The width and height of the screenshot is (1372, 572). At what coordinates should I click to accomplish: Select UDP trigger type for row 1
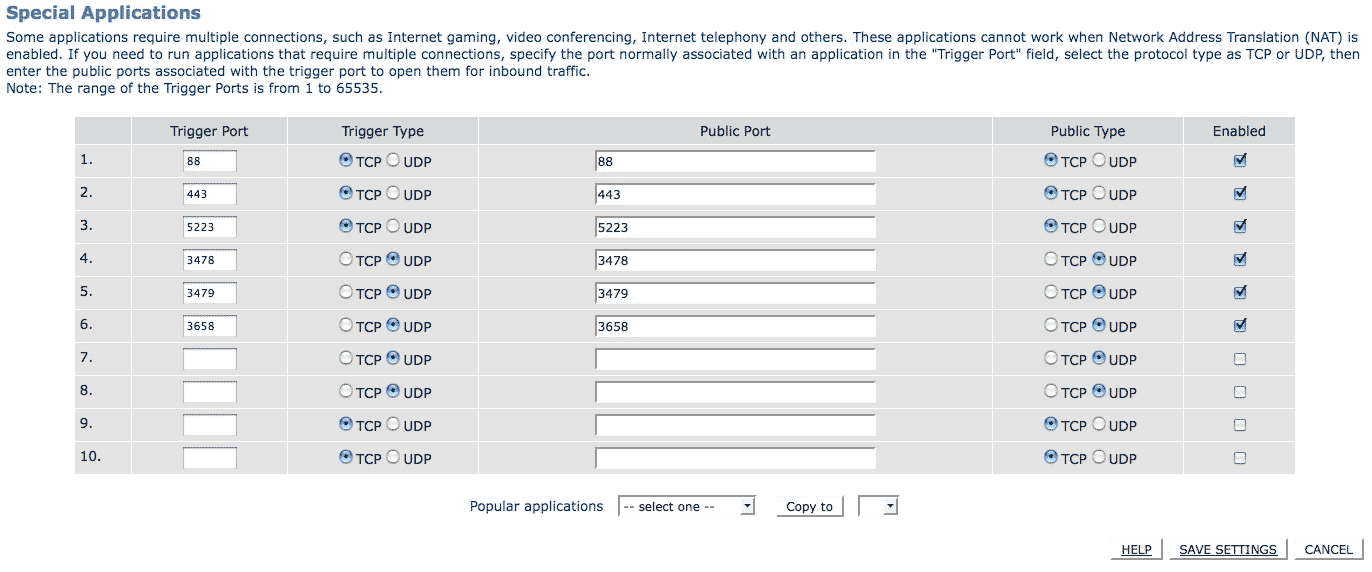click(393, 160)
